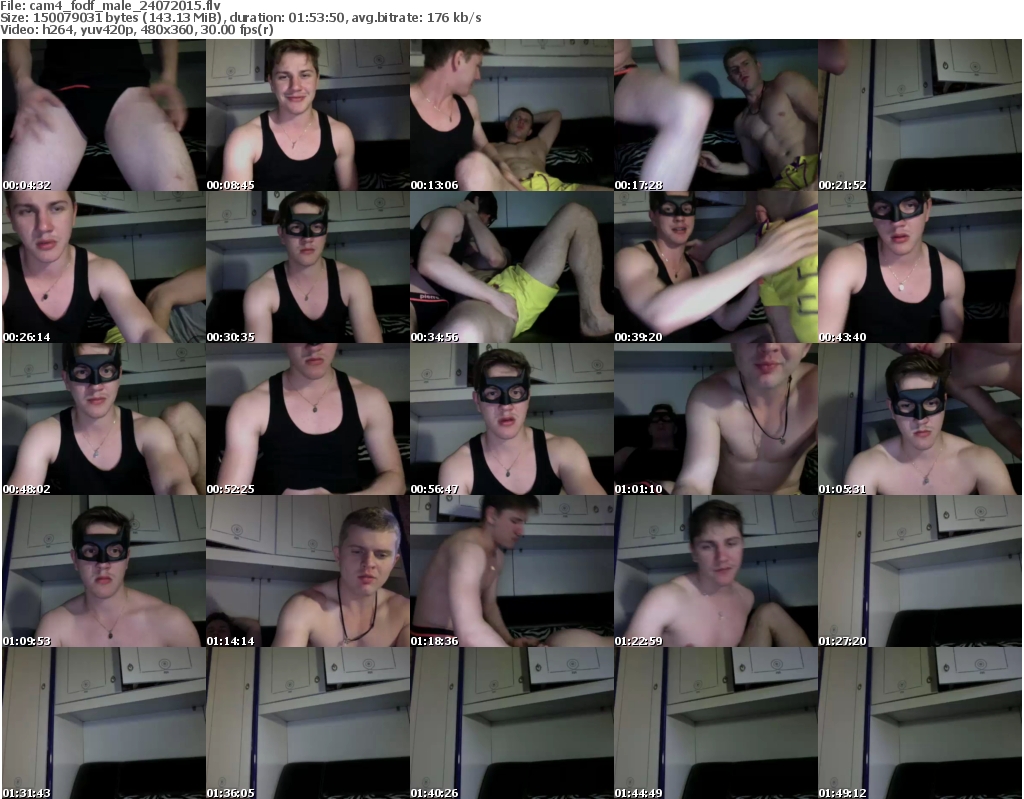The image size is (1024, 799).
Task: Select the thumbnail stamped 00:08:45
Action: (308, 115)
